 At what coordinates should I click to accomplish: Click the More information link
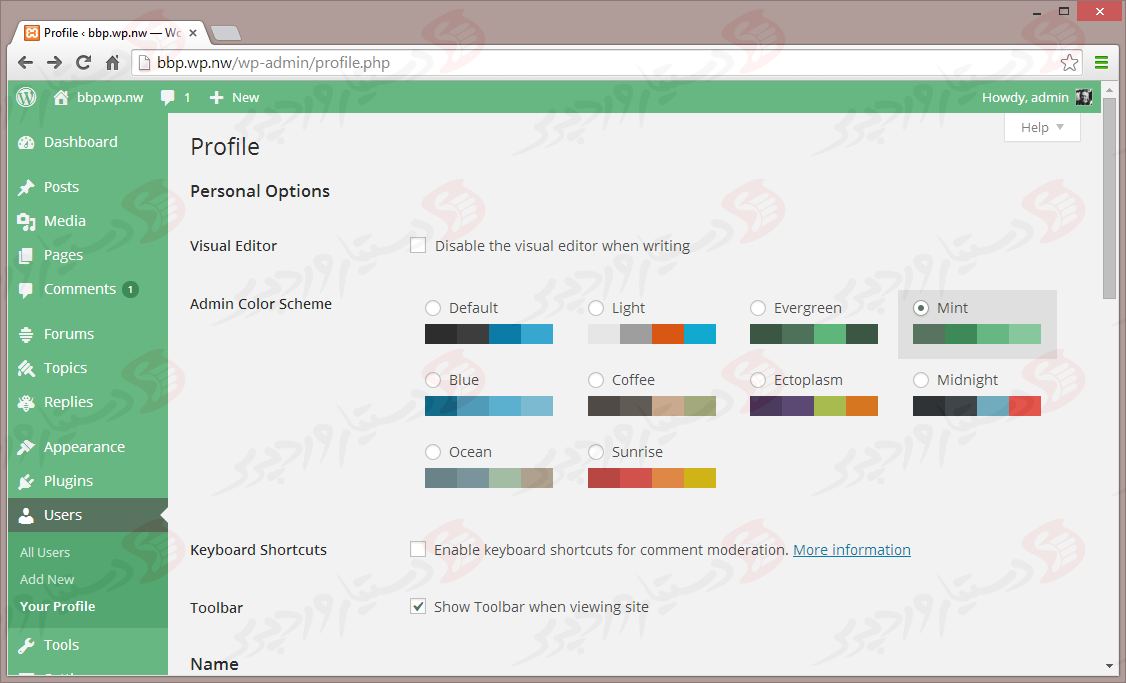(851, 550)
